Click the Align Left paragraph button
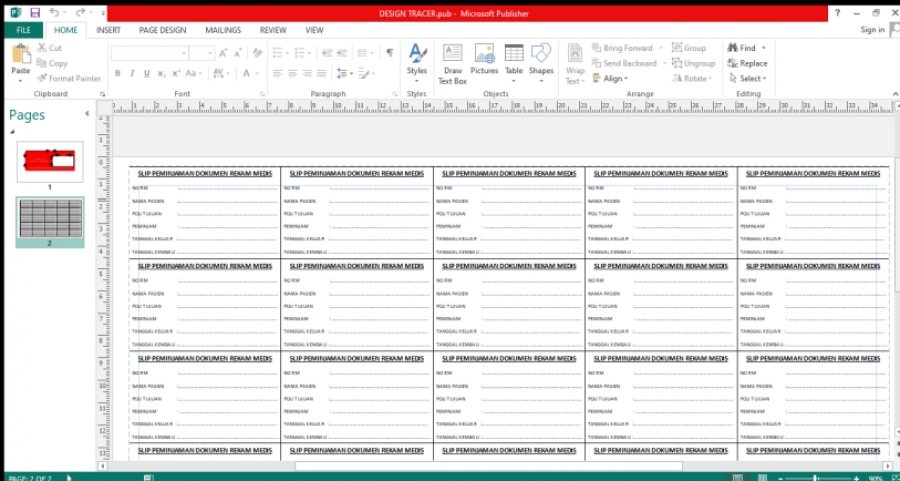900x481 pixels. click(278, 73)
